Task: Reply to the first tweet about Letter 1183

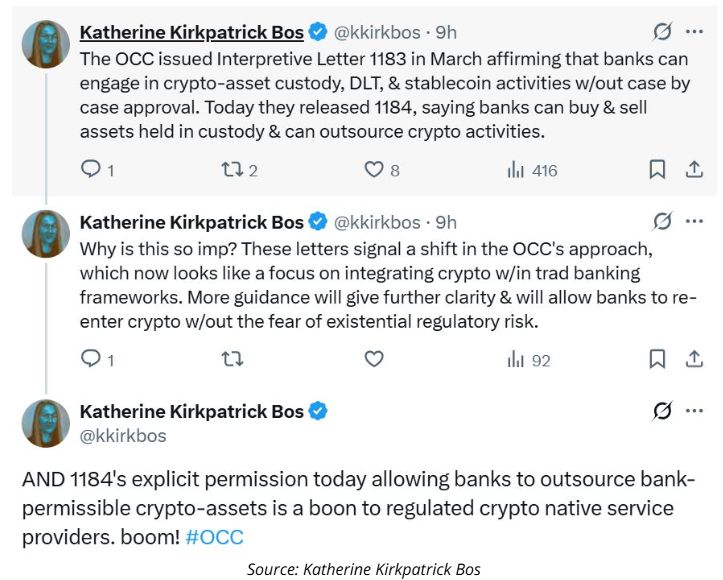Action: (90, 170)
